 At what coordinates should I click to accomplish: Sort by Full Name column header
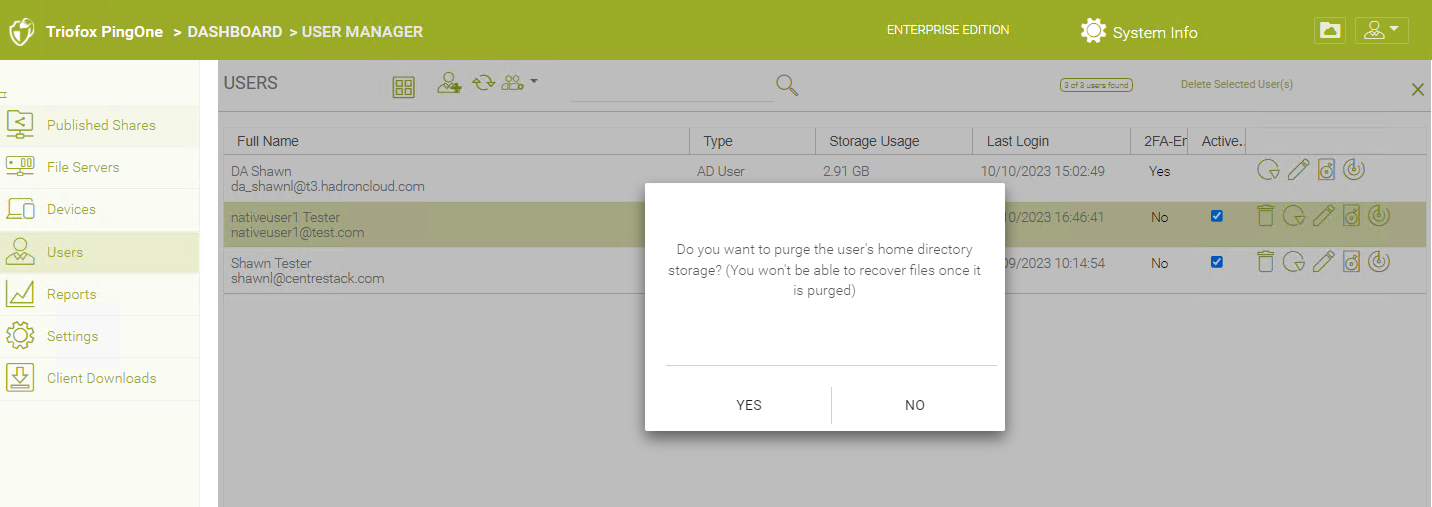pyautogui.click(x=457, y=141)
